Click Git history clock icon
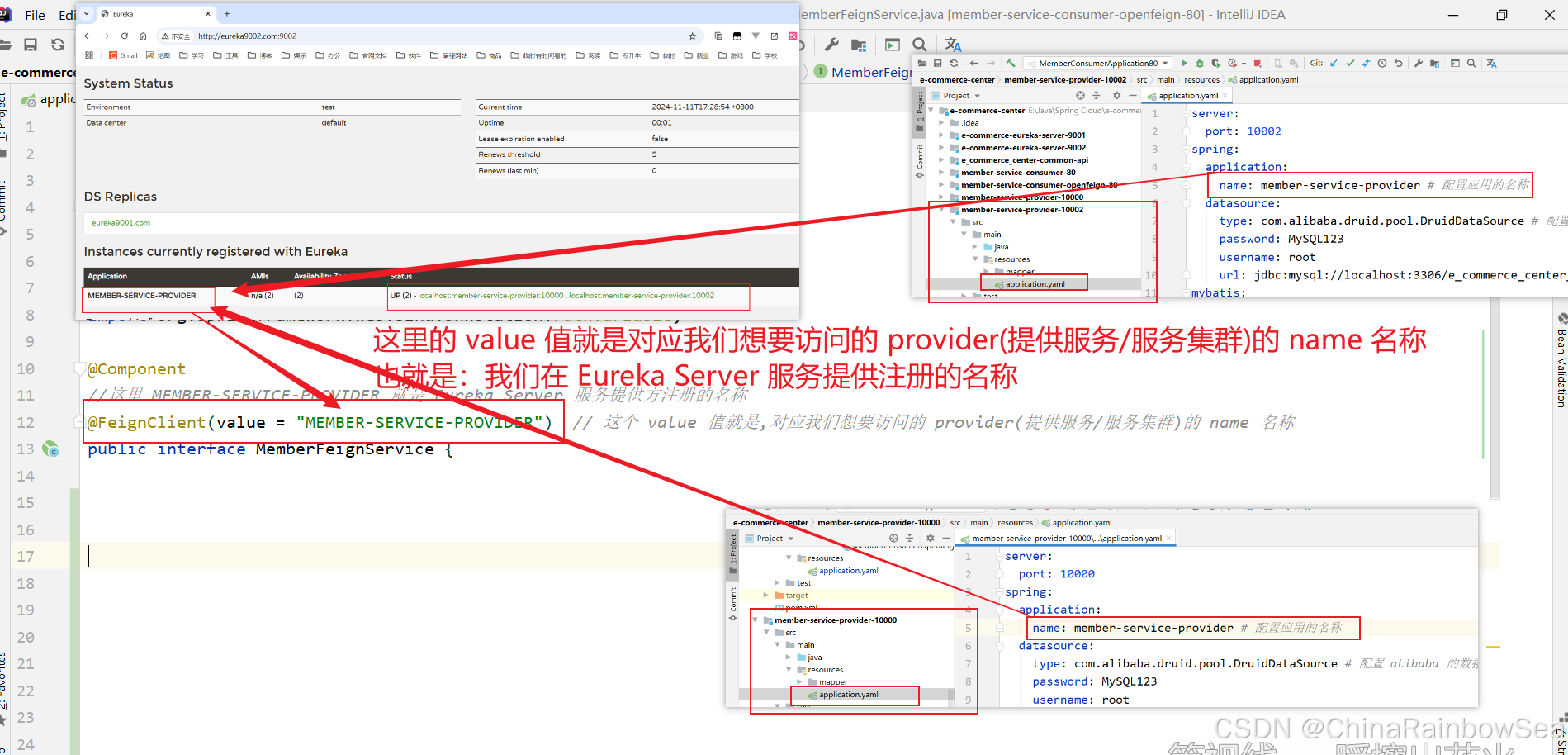Screen dimensions: 1568x755 1382,63
